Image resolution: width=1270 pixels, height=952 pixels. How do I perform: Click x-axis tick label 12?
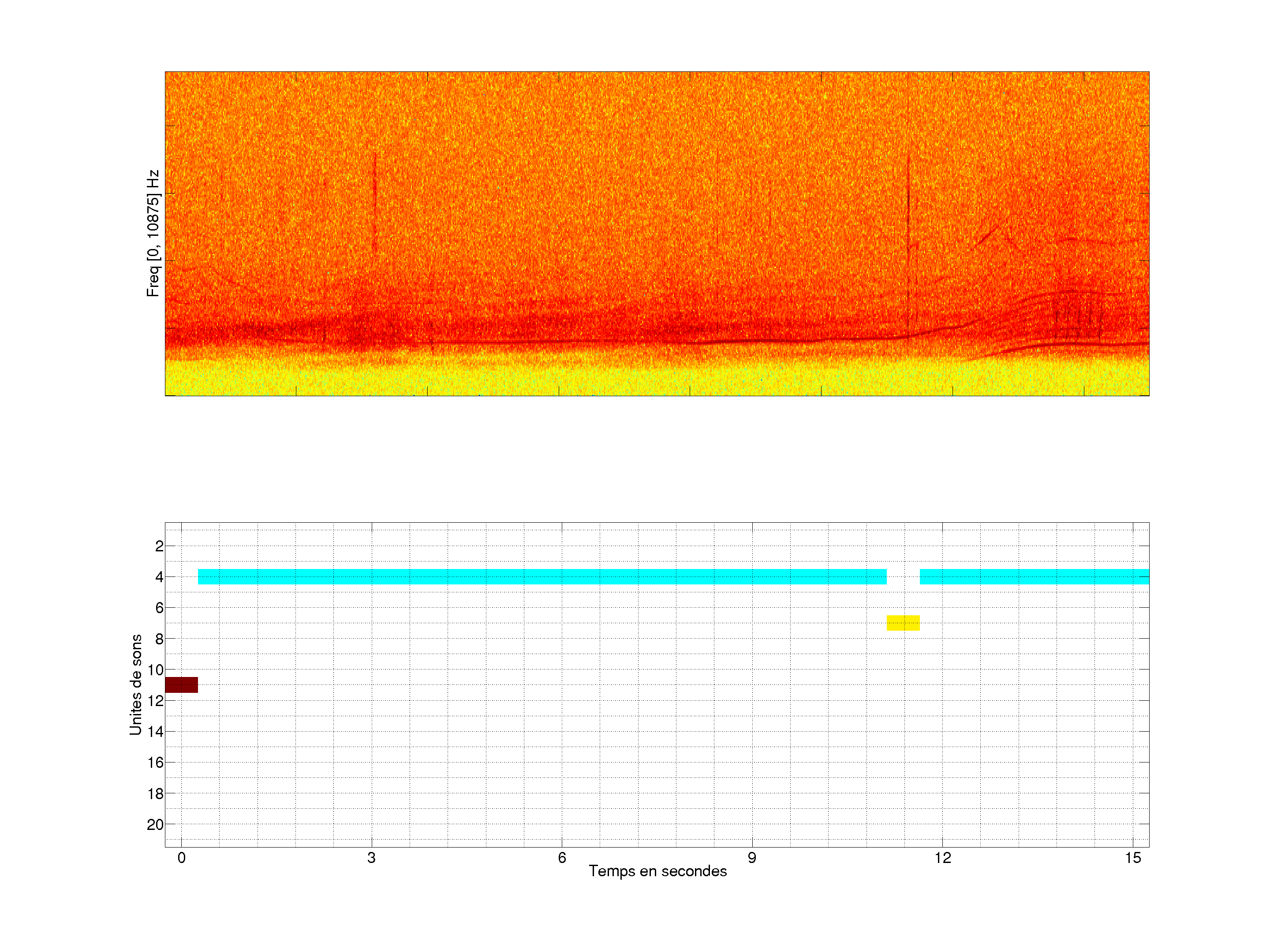point(942,858)
